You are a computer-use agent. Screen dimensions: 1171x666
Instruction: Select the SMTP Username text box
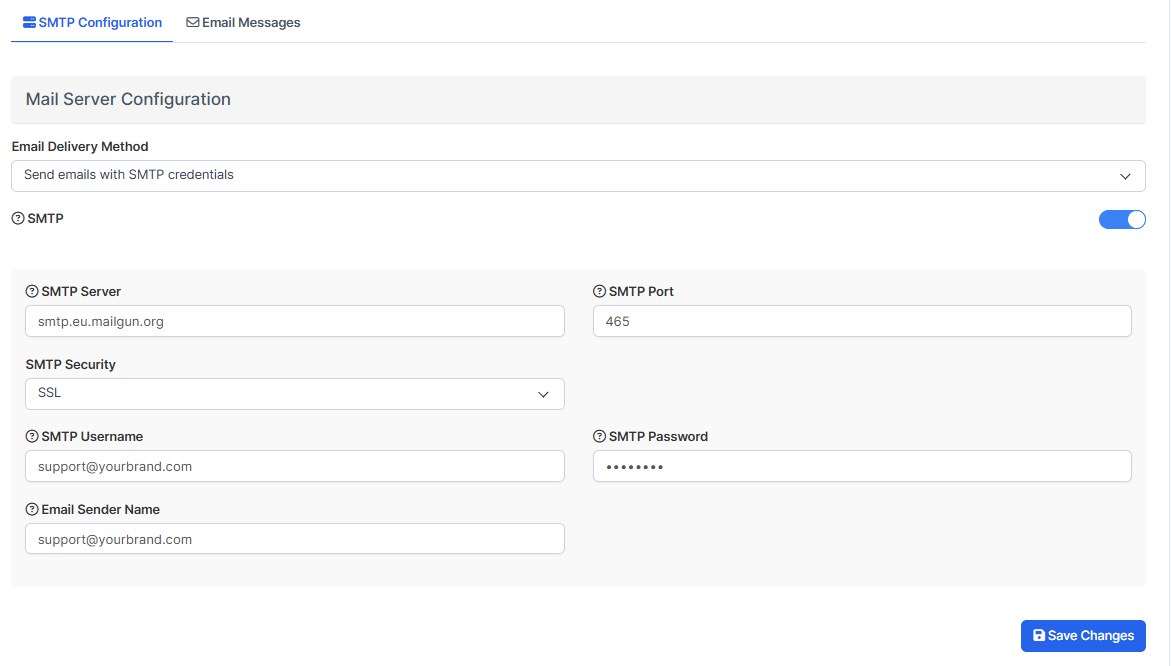tap(294, 467)
